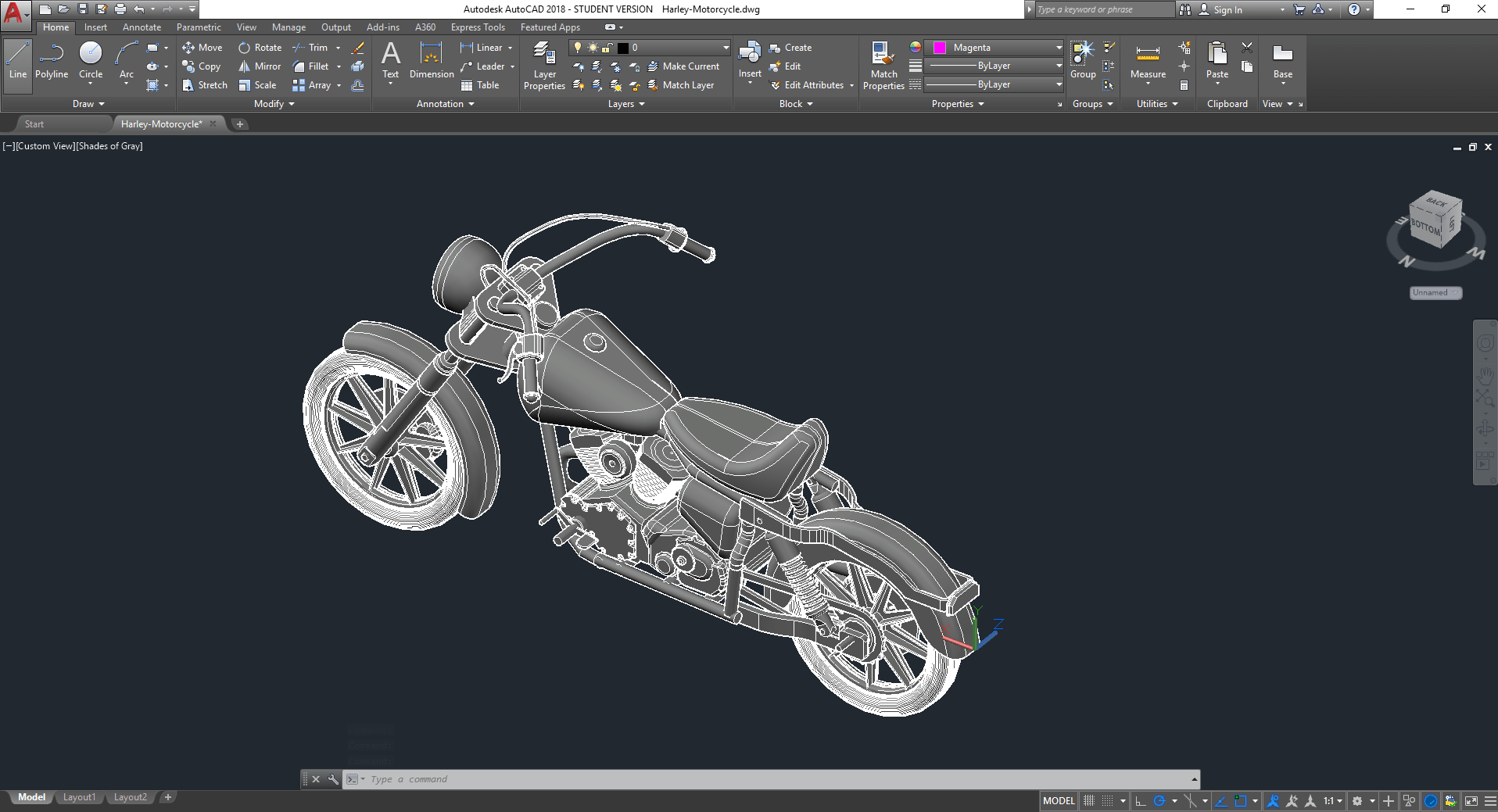
Task: Select the Match Properties tool
Action: click(x=883, y=66)
